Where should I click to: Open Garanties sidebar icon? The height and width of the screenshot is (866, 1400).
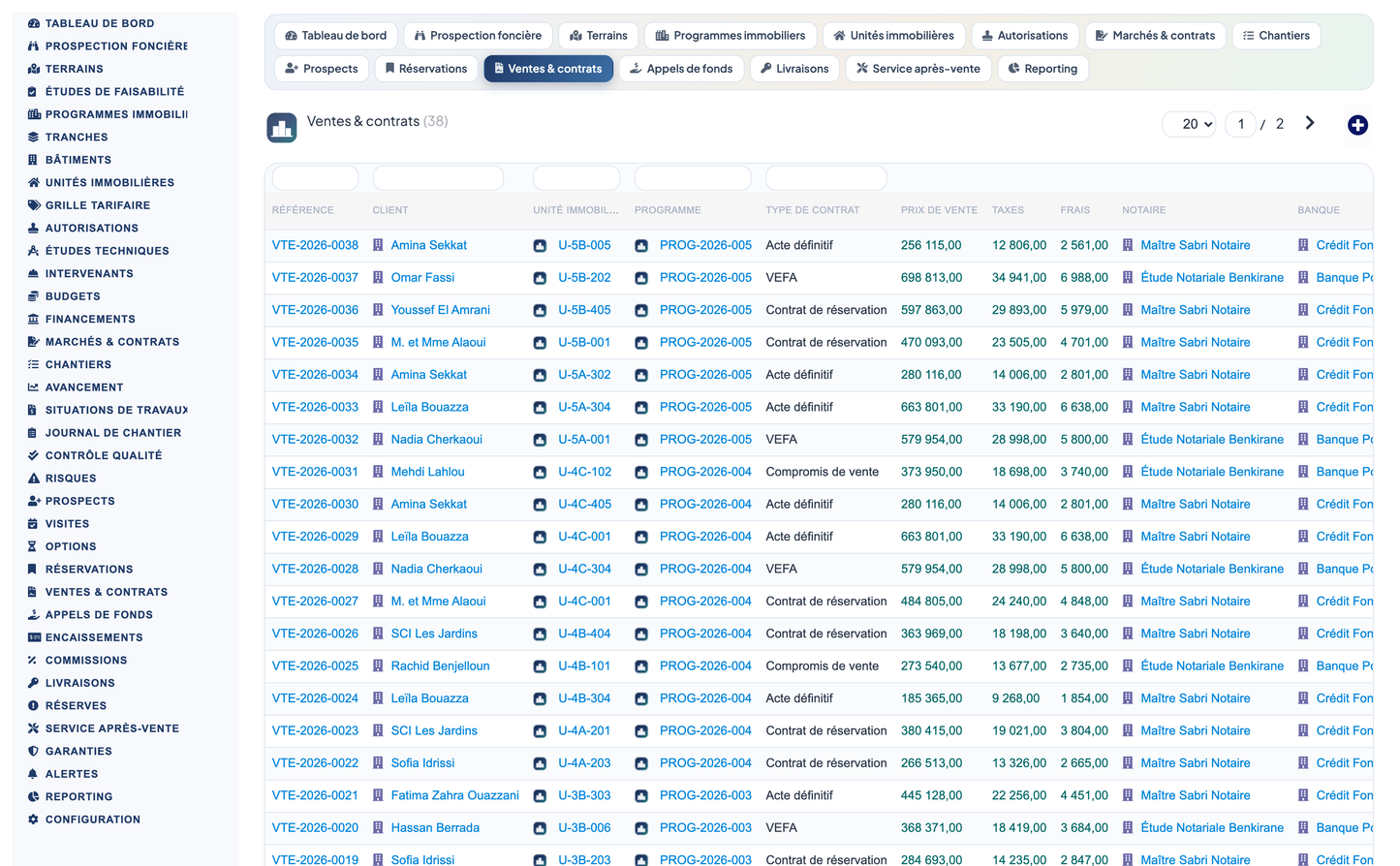tap(34, 752)
